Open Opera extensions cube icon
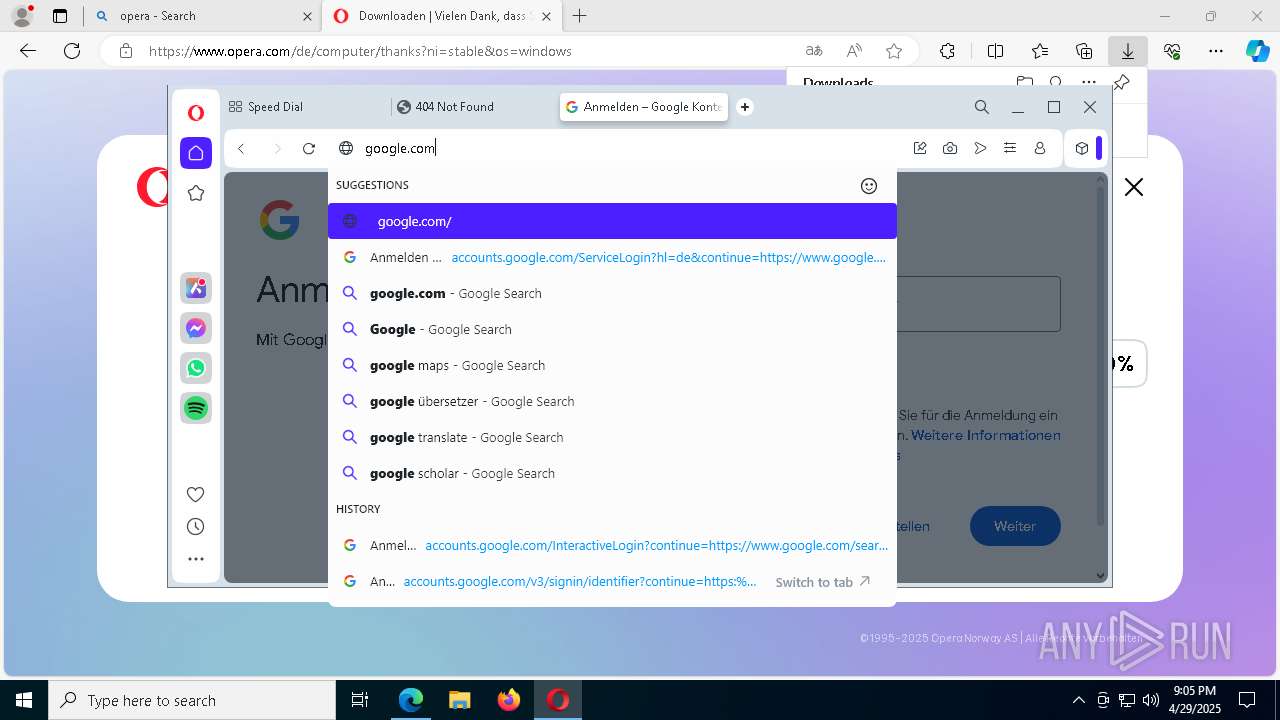 tap(1082, 148)
